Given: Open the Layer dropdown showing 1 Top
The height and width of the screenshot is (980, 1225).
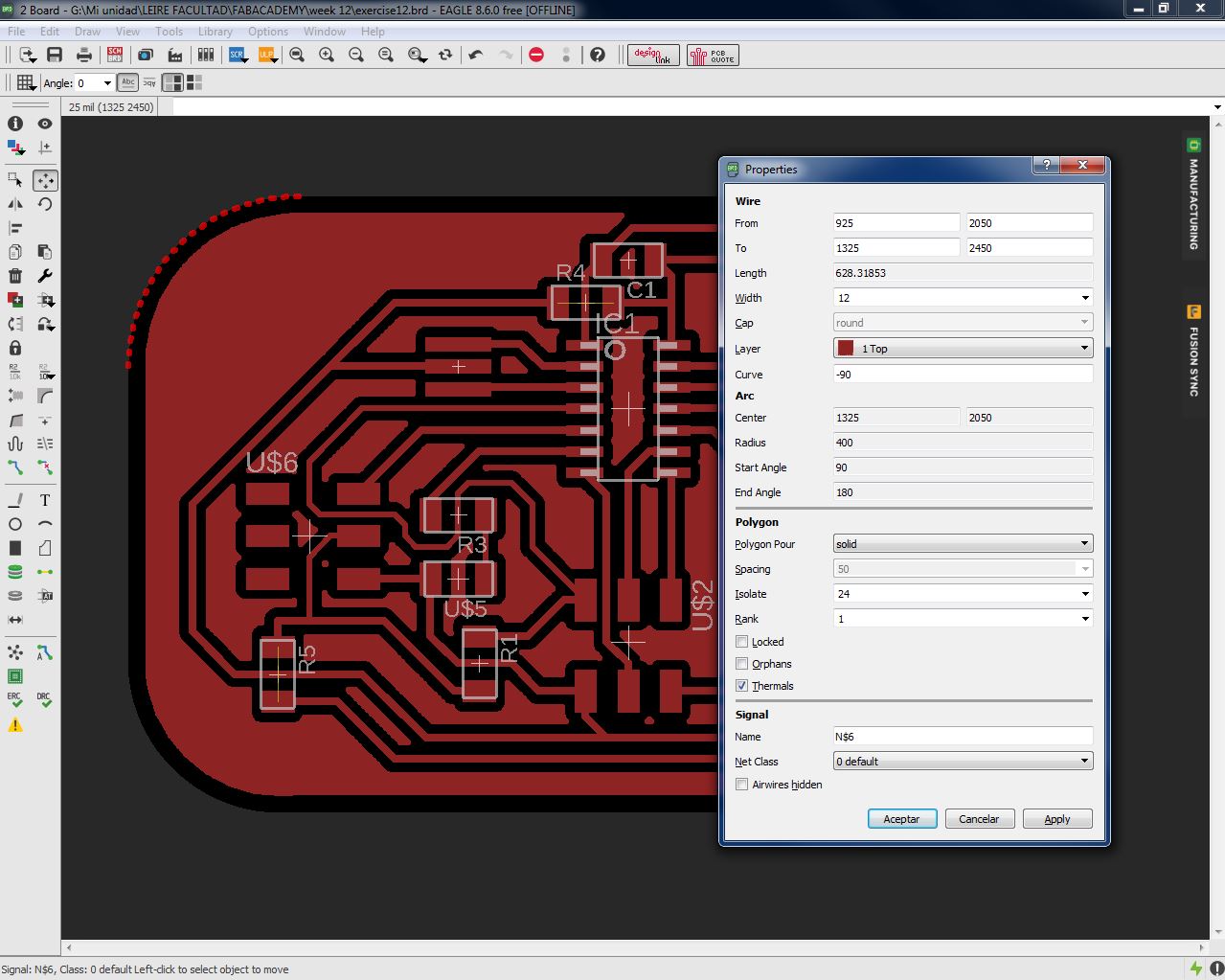Looking at the screenshot, I should coord(963,349).
